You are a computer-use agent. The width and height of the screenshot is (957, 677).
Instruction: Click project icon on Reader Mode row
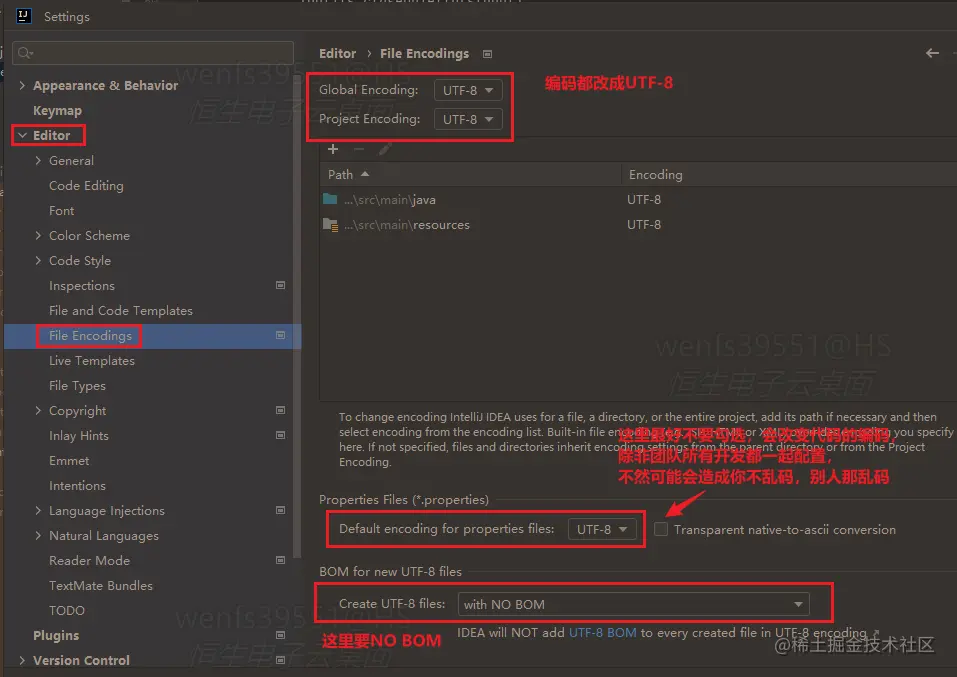280,560
